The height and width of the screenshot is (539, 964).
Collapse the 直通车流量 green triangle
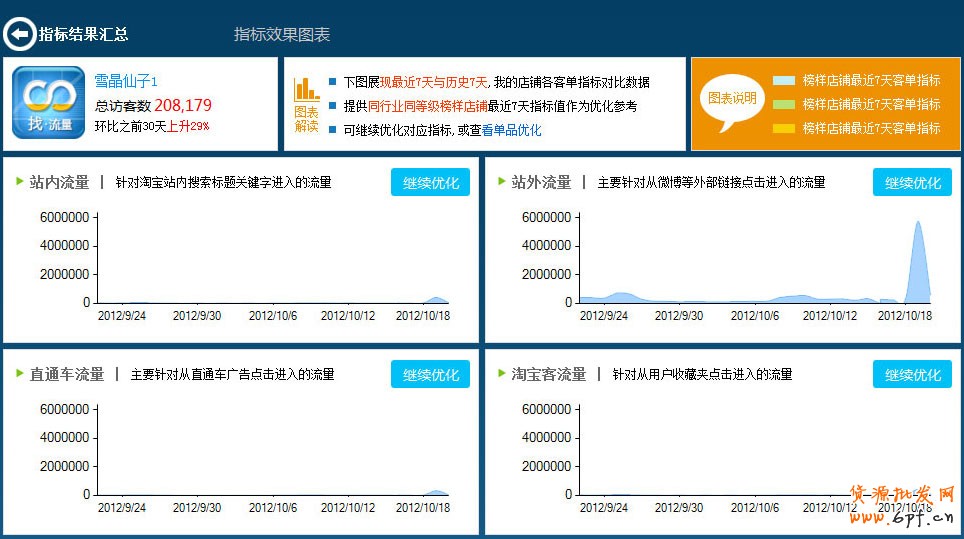[19, 374]
